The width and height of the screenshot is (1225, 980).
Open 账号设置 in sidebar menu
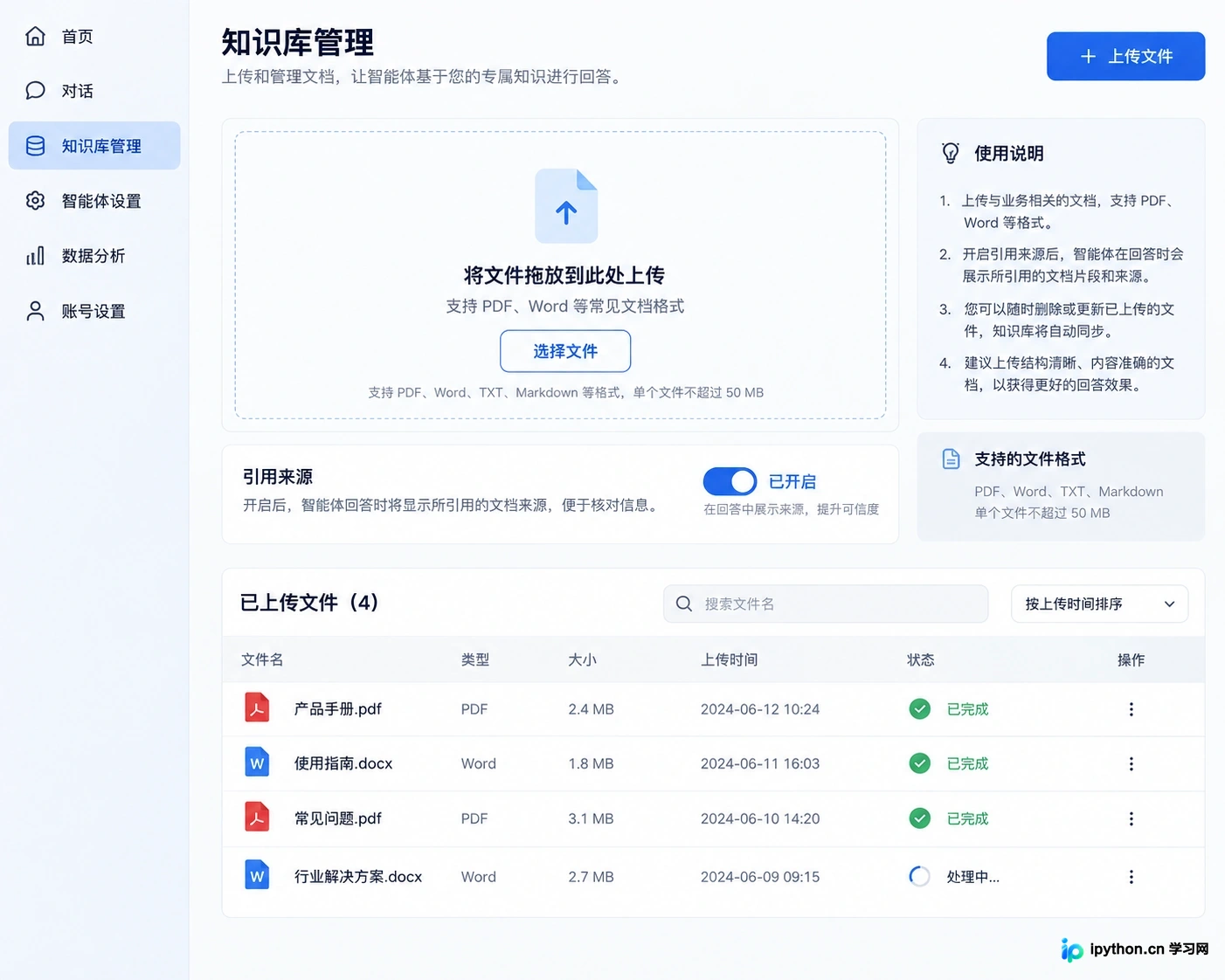(94, 311)
